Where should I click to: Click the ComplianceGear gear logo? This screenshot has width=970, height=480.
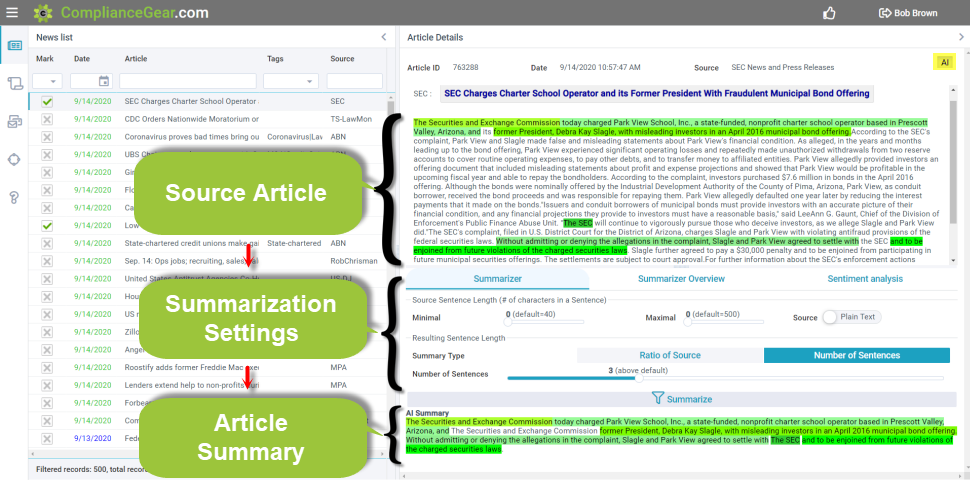click(x=42, y=12)
